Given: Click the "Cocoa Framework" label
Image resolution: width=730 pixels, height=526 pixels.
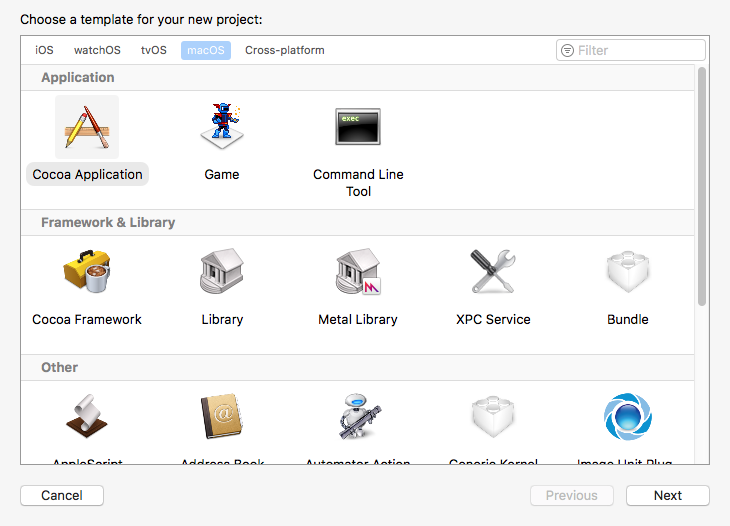Looking at the screenshot, I should 87,319.
